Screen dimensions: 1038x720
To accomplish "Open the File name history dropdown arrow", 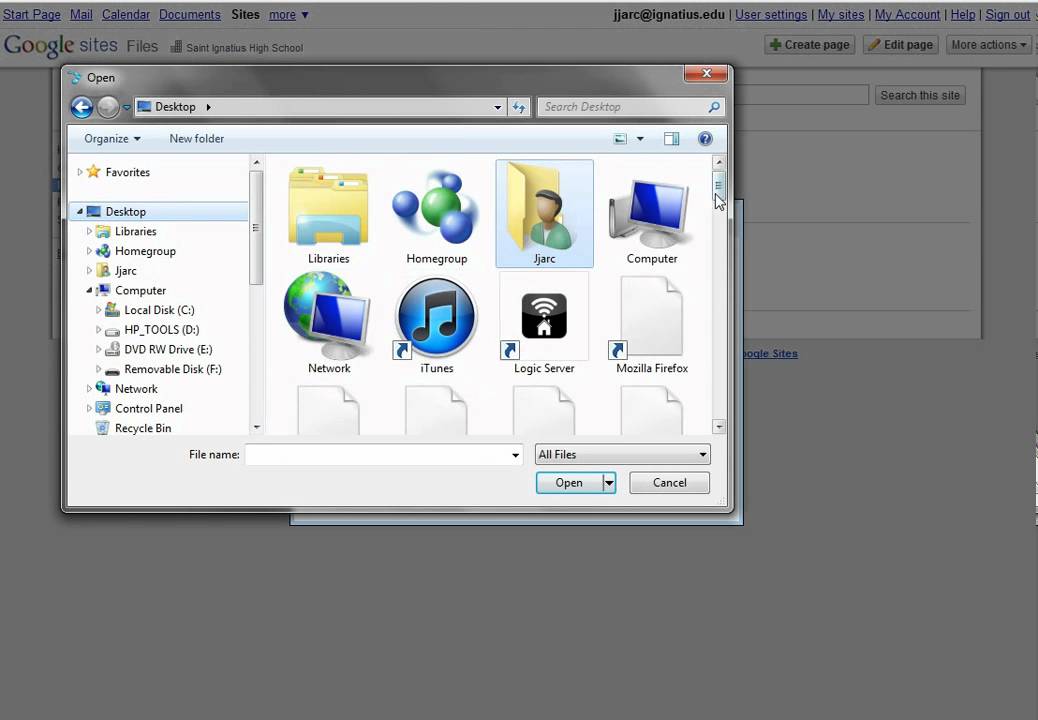I will click(515, 455).
